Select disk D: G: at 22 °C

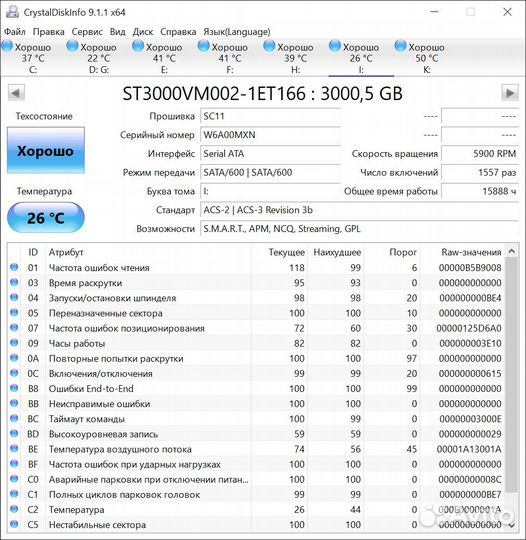point(99,58)
